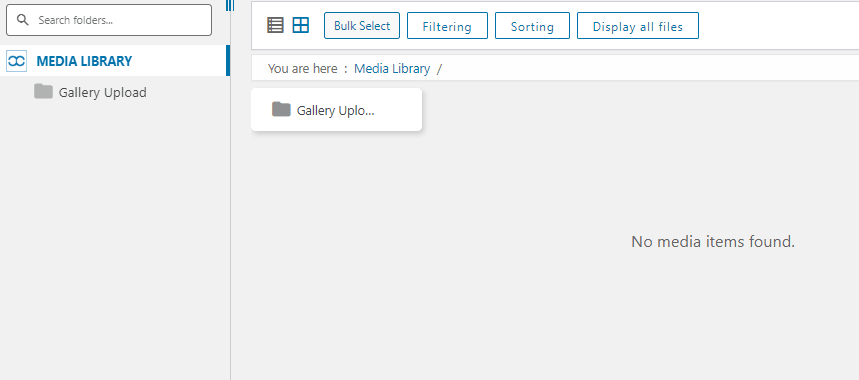Select Gallery Upload label in folder tree
This screenshot has height=380, width=859.
102,93
